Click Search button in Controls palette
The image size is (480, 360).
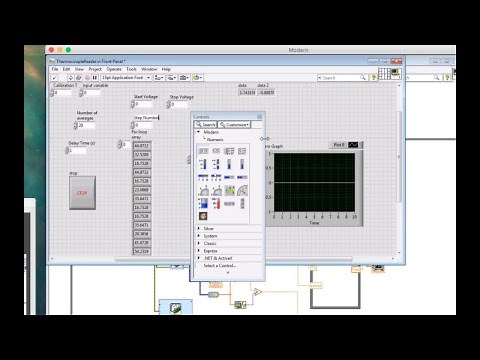point(206,125)
